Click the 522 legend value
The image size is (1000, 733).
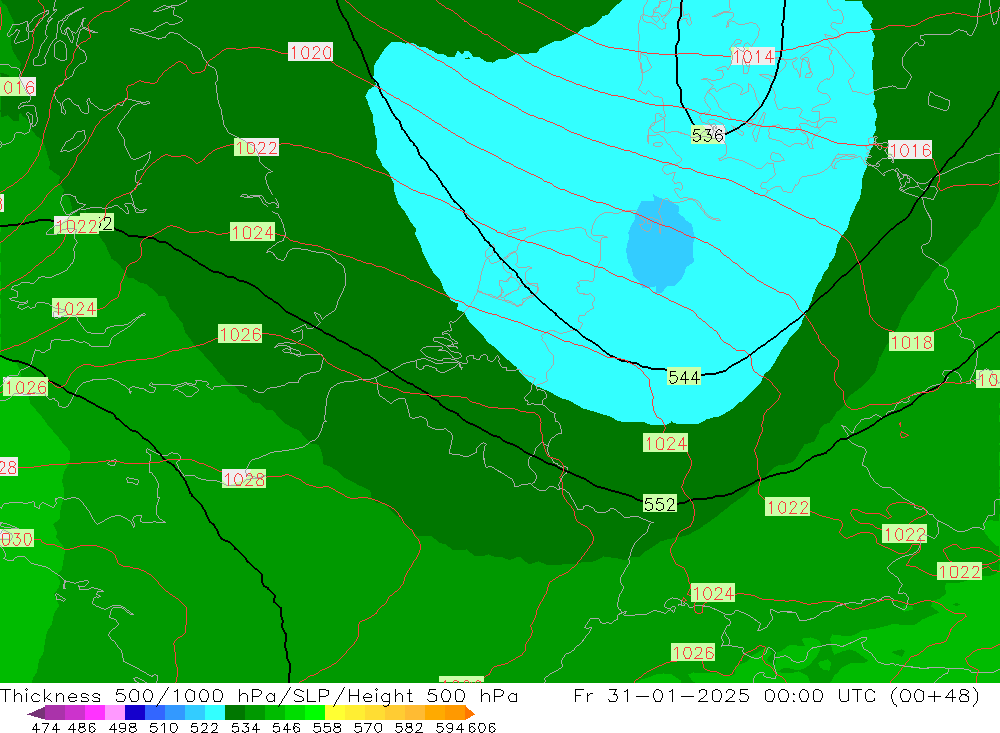[x=204, y=727]
